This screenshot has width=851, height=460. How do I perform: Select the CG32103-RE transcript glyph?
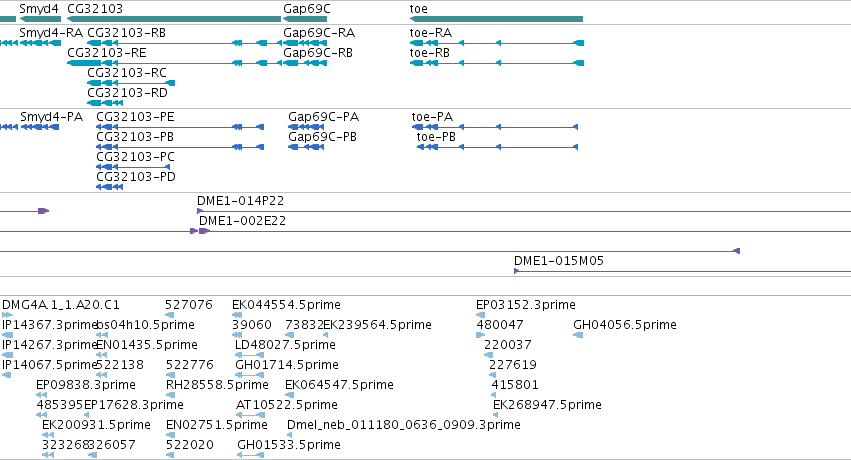(x=174, y=63)
